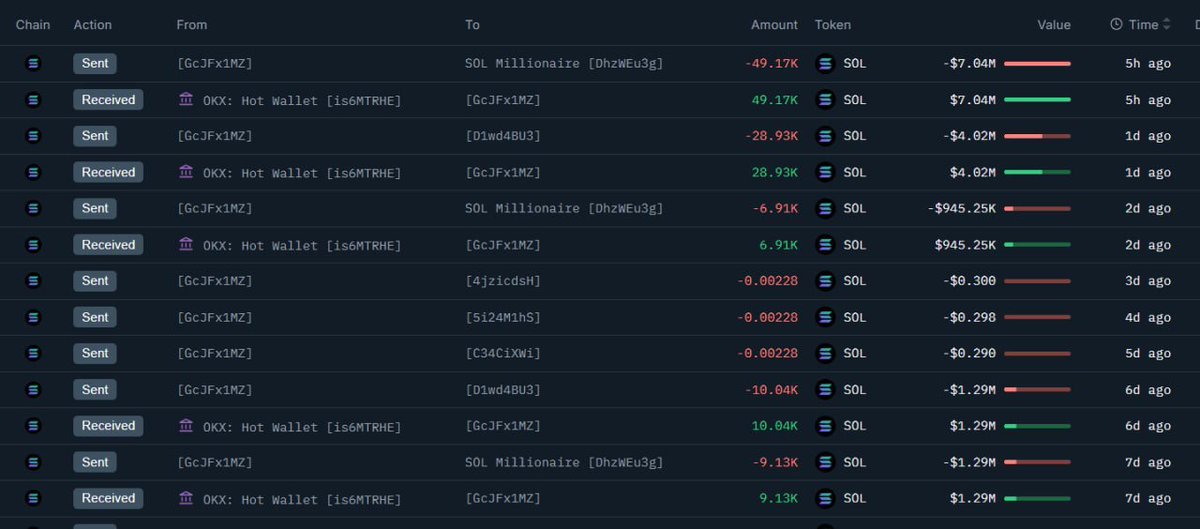
Task: Click the To column header
Action: coord(472,24)
